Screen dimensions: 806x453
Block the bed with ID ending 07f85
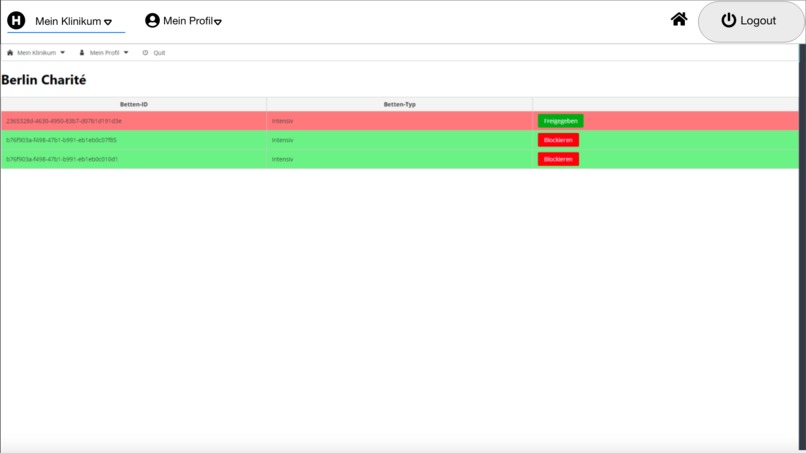click(558, 140)
